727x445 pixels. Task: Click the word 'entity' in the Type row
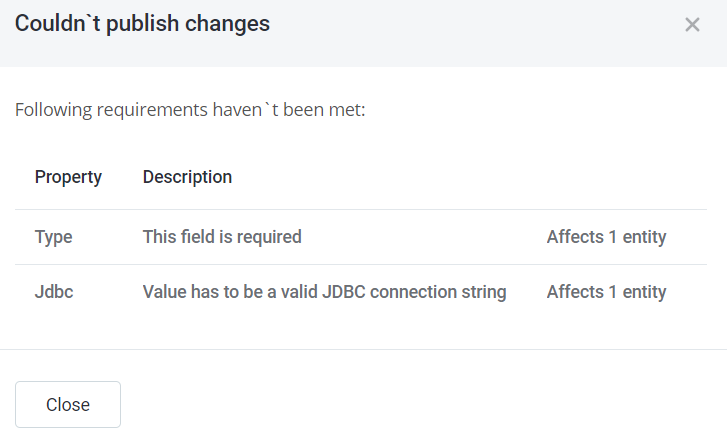tap(643, 237)
